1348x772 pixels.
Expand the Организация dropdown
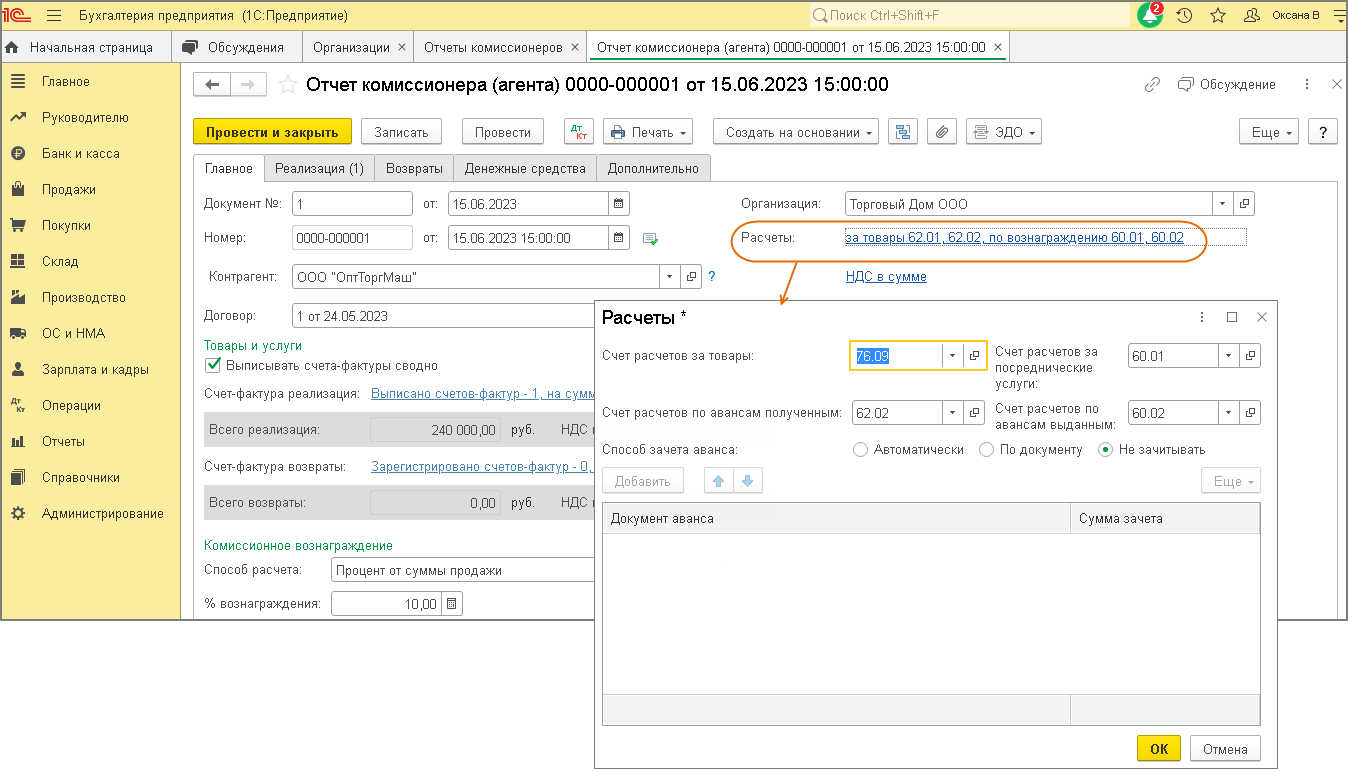coord(1223,204)
